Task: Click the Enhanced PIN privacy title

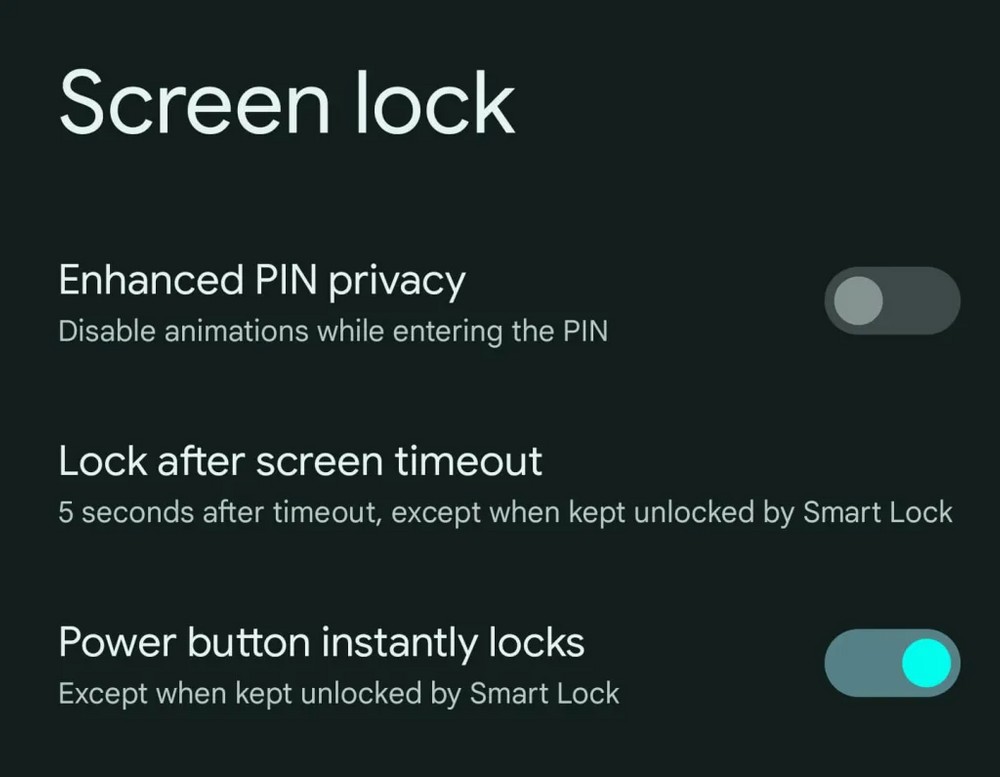Action: [262, 280]
